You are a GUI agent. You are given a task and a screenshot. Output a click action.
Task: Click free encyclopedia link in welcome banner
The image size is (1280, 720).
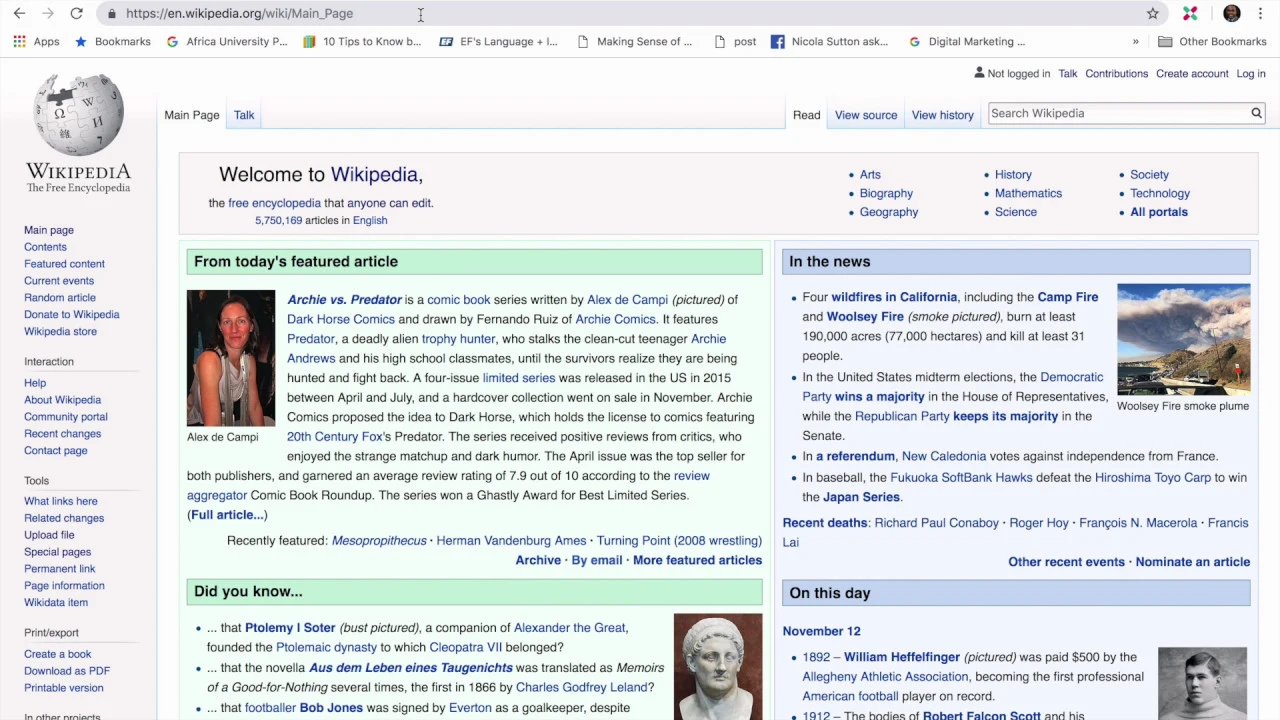[x=274, y=203]
